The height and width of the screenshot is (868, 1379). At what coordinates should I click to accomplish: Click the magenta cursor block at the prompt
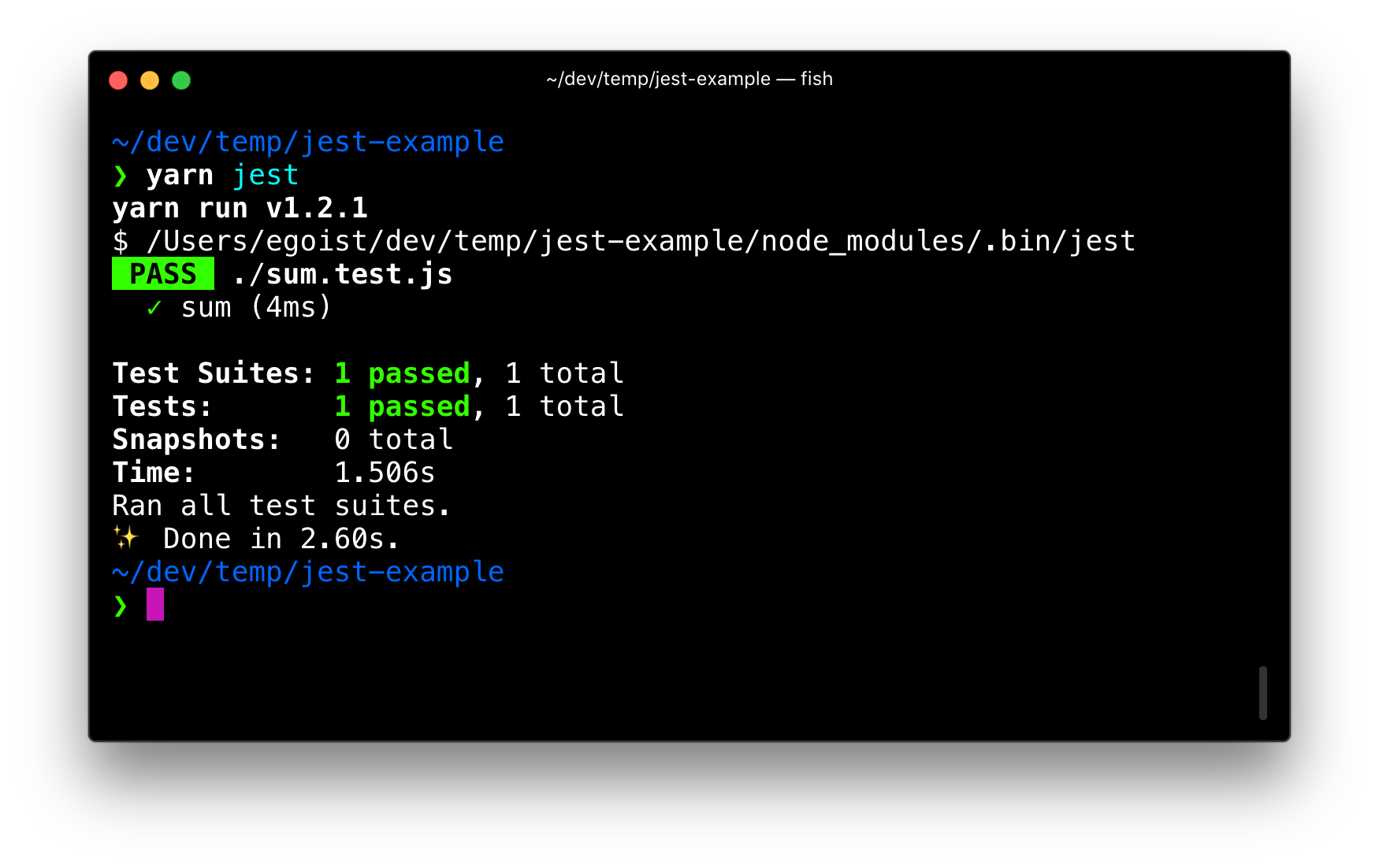pos(155,604)
